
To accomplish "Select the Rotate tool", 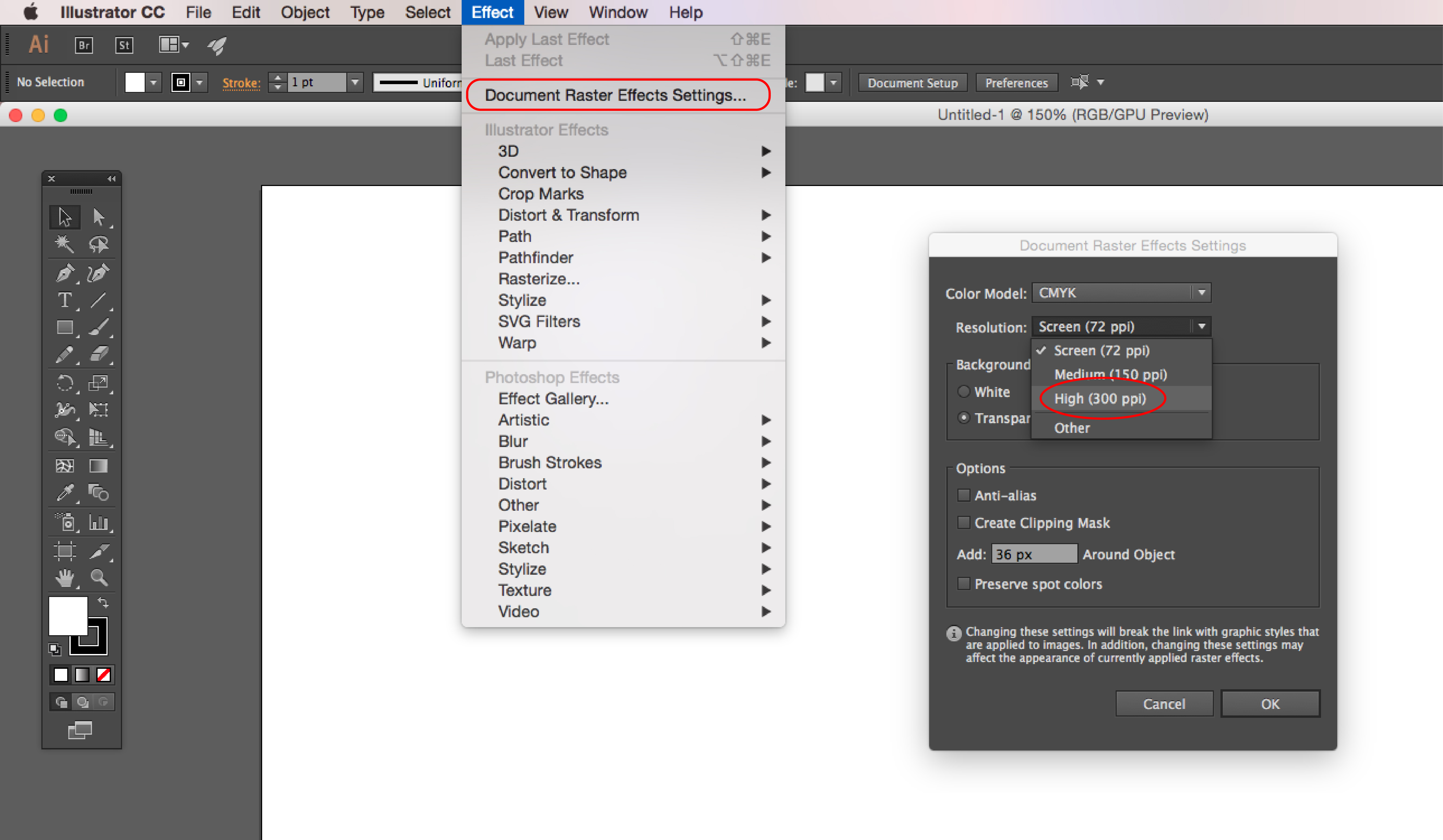I will point(65,383).
